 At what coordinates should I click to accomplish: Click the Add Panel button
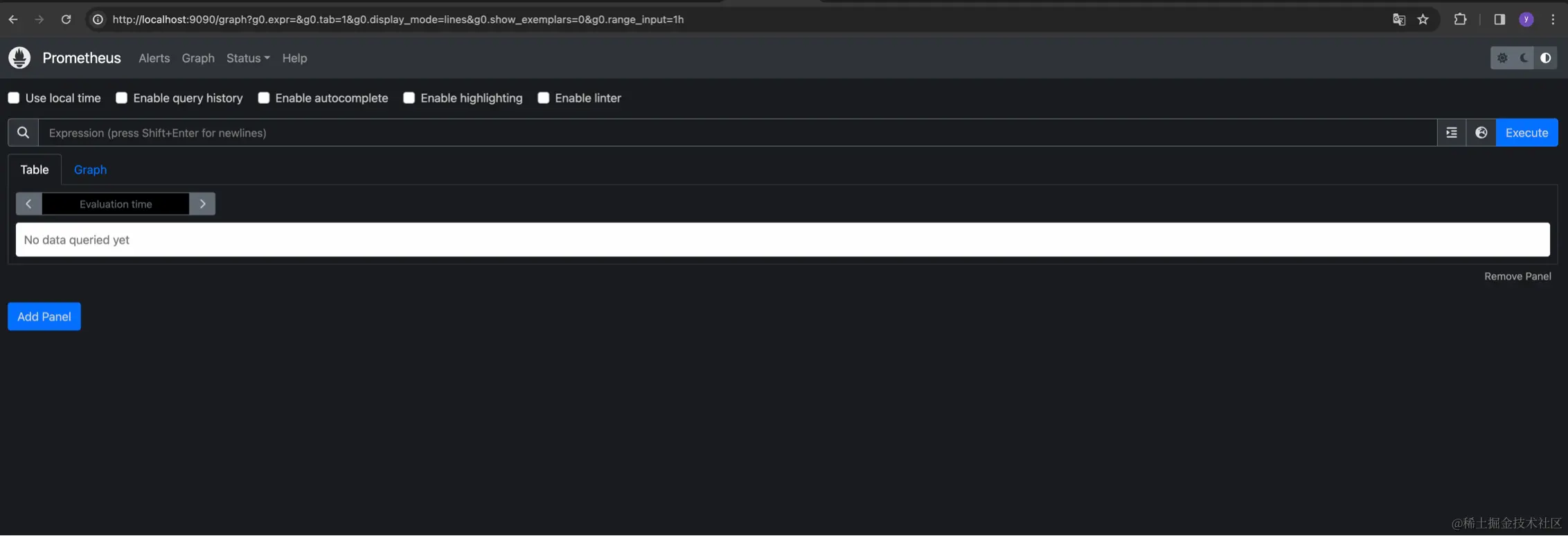coord(44,316)
